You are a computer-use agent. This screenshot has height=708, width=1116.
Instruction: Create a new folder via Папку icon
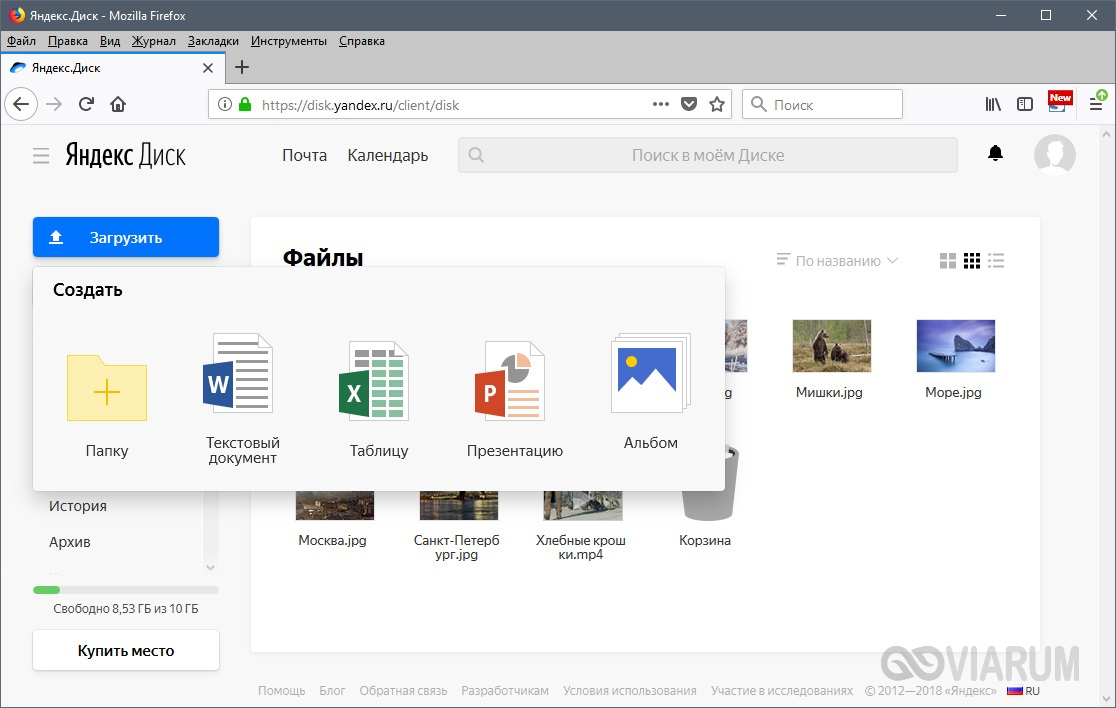(x=107, y=389)
